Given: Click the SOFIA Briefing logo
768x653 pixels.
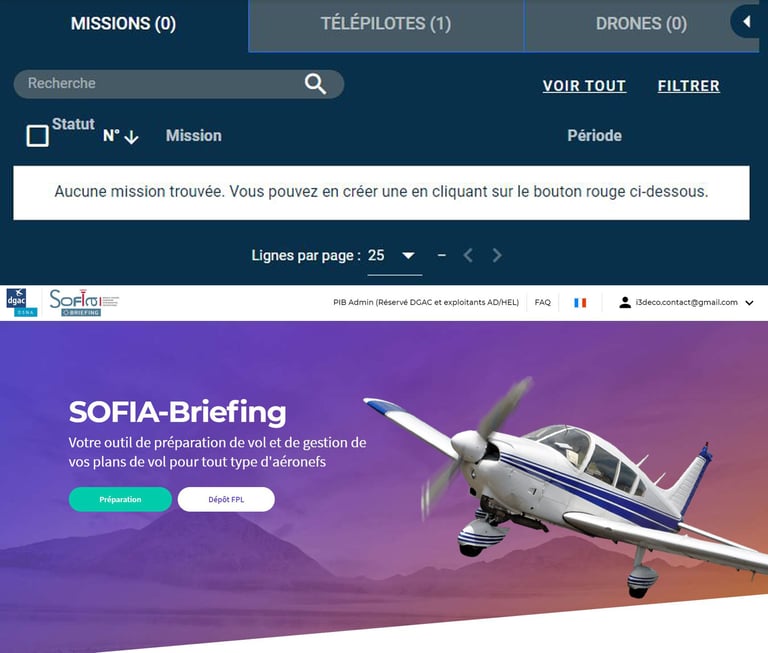Looking at the screenshot, I should (x=84, y=302).
